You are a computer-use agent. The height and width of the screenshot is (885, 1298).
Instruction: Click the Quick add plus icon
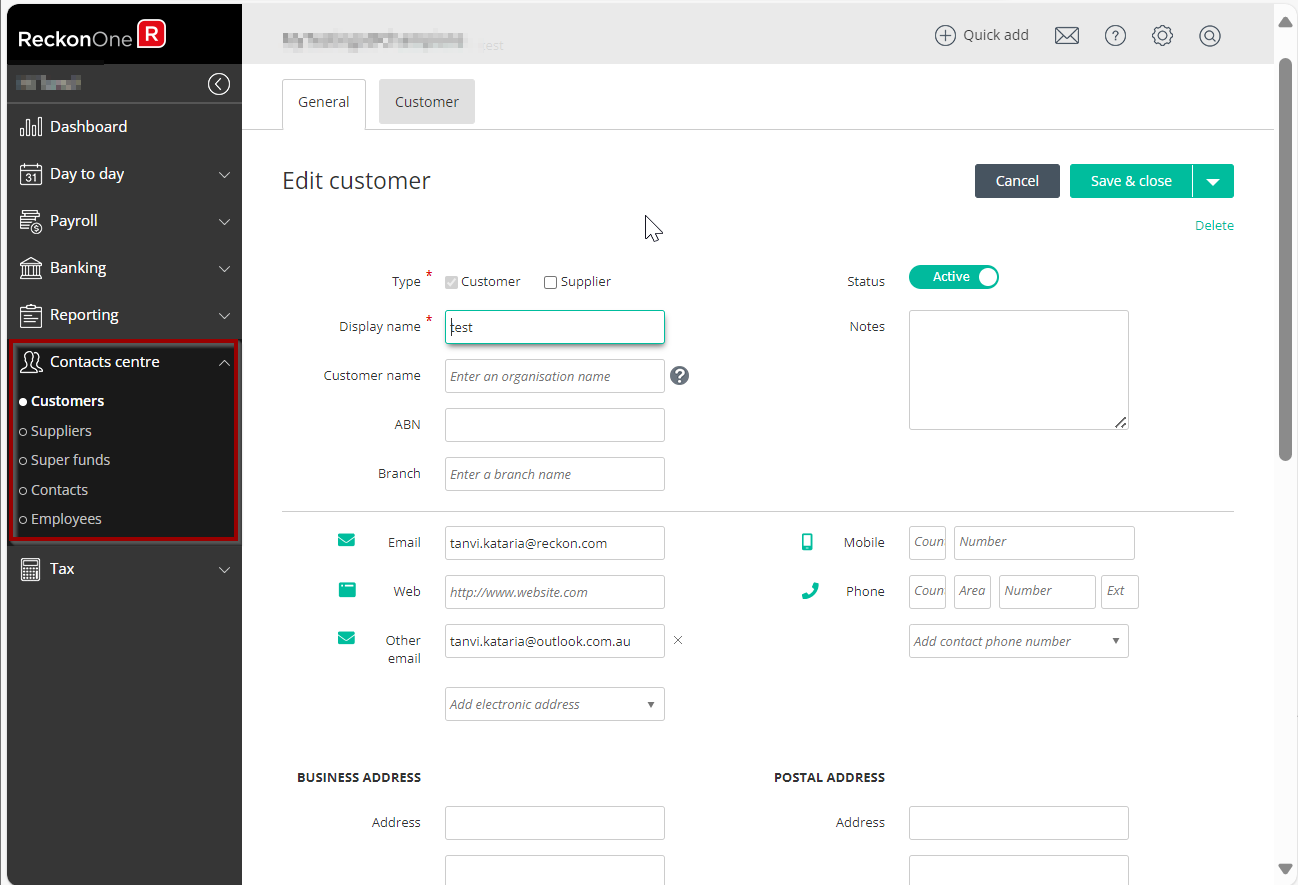[945, 36]
